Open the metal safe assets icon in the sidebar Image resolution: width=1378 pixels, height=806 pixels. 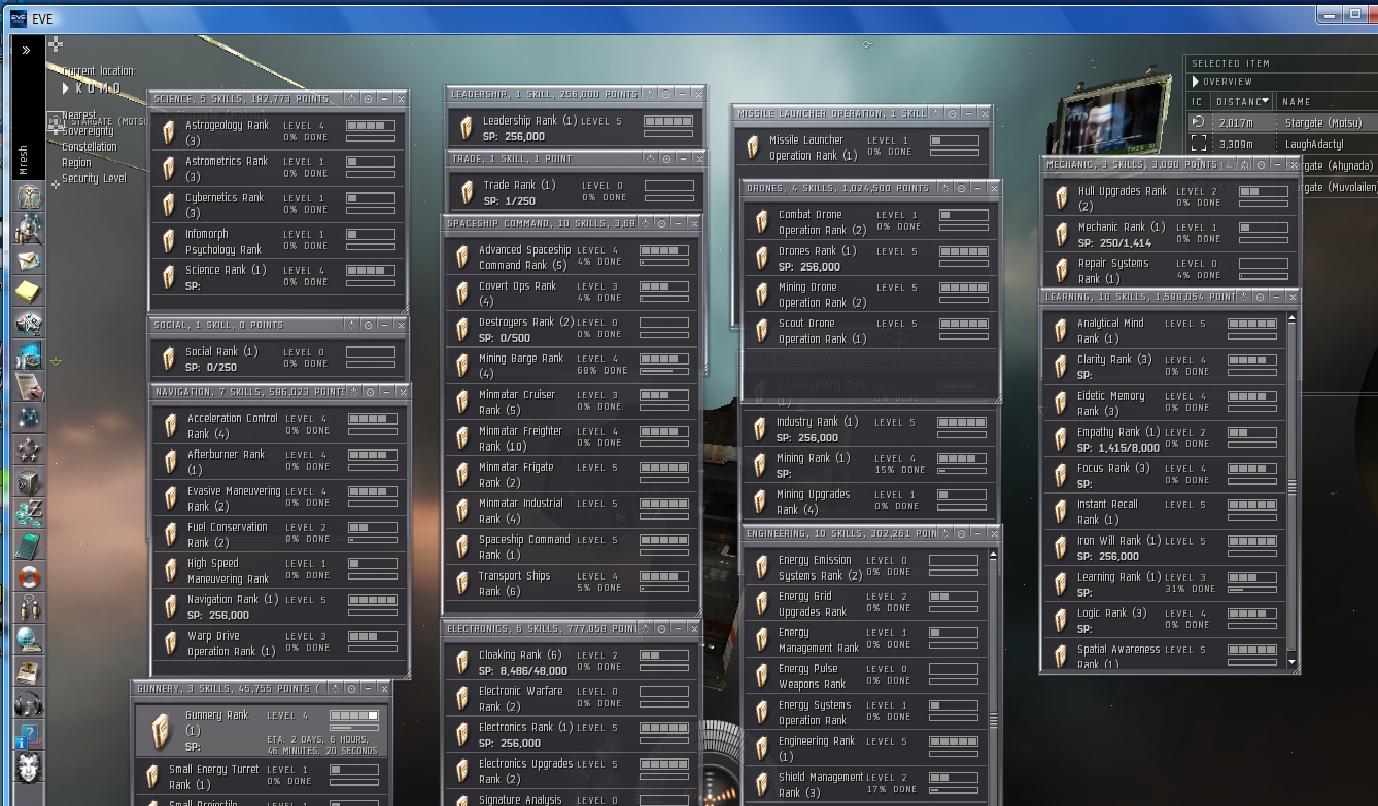coord(28,482)
